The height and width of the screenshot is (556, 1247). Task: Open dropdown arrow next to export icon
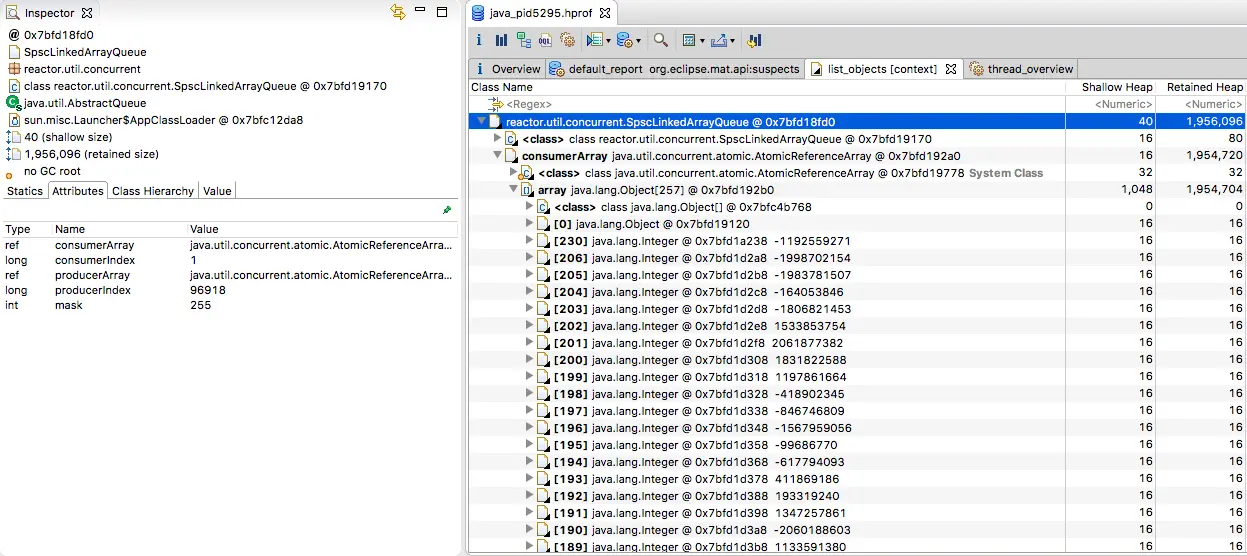tap(732, 42)
